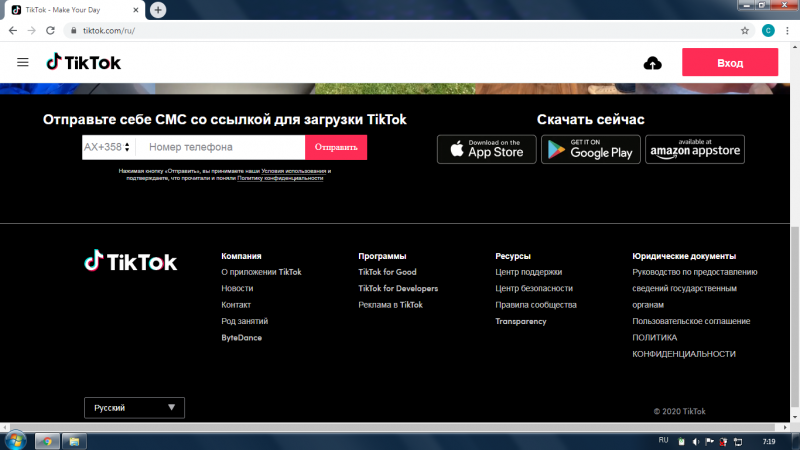Click the address bar URL tiktok.com/ru/
This screenshot has width=800, height=450.
pyautogui.click(x=109, y=31)
